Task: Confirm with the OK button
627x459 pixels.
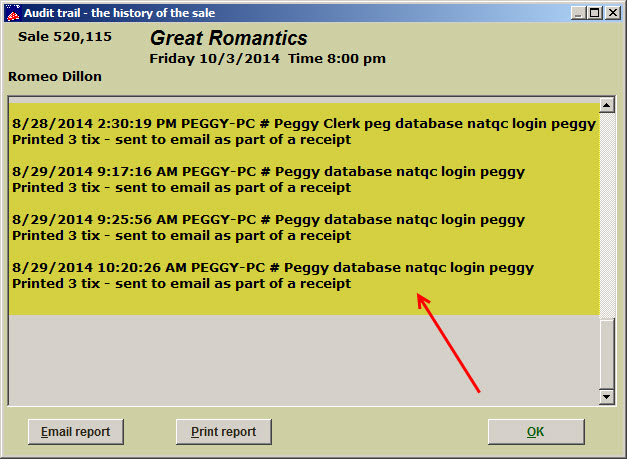Action: (x=536, y=432)
